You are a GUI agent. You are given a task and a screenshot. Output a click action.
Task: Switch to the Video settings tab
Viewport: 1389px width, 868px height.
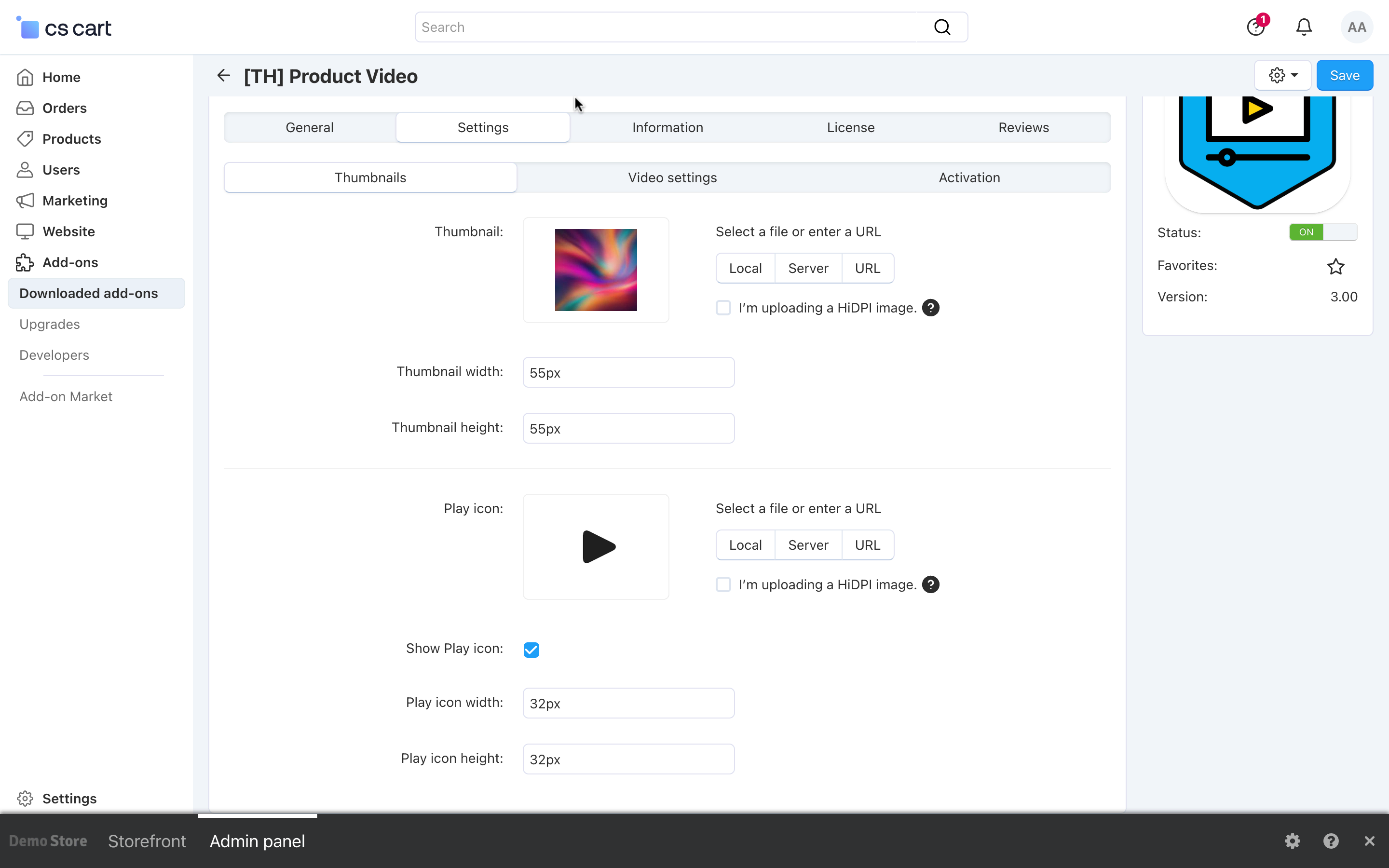tap(672, 177)
